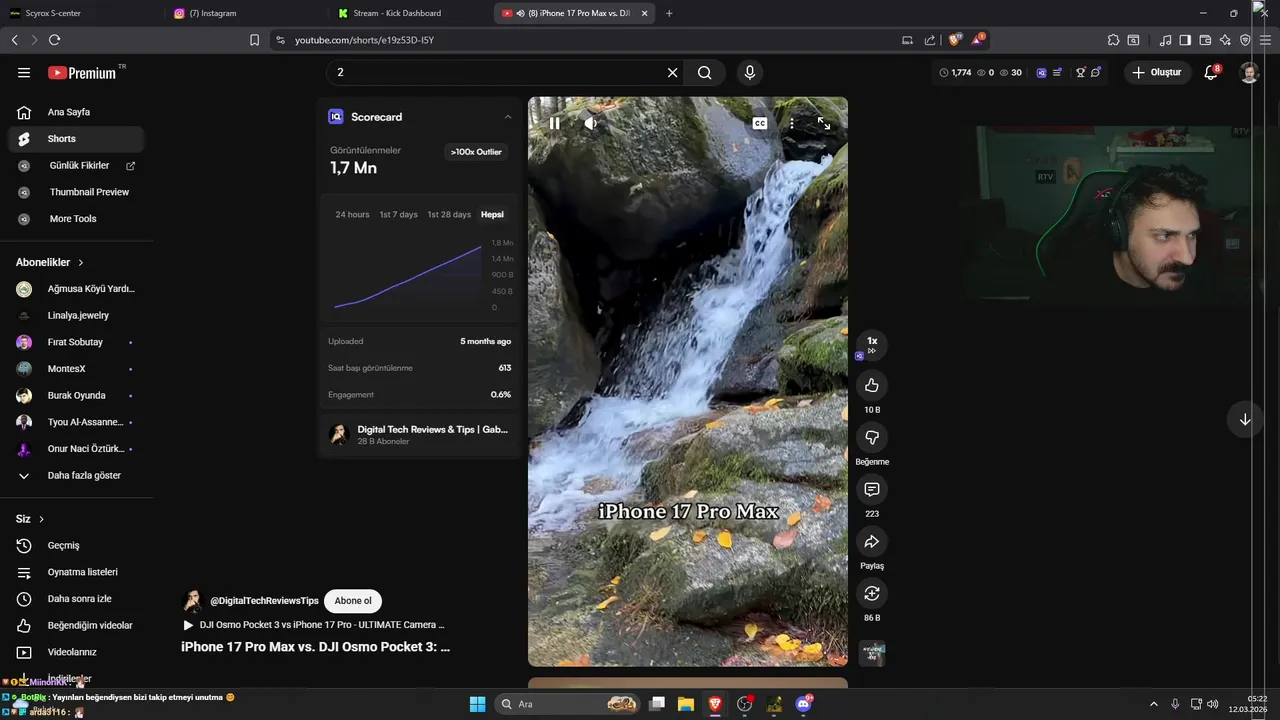Open Oynatma listeleri playlists
This screenshot has height=720, width=1280.
[76, 572]
